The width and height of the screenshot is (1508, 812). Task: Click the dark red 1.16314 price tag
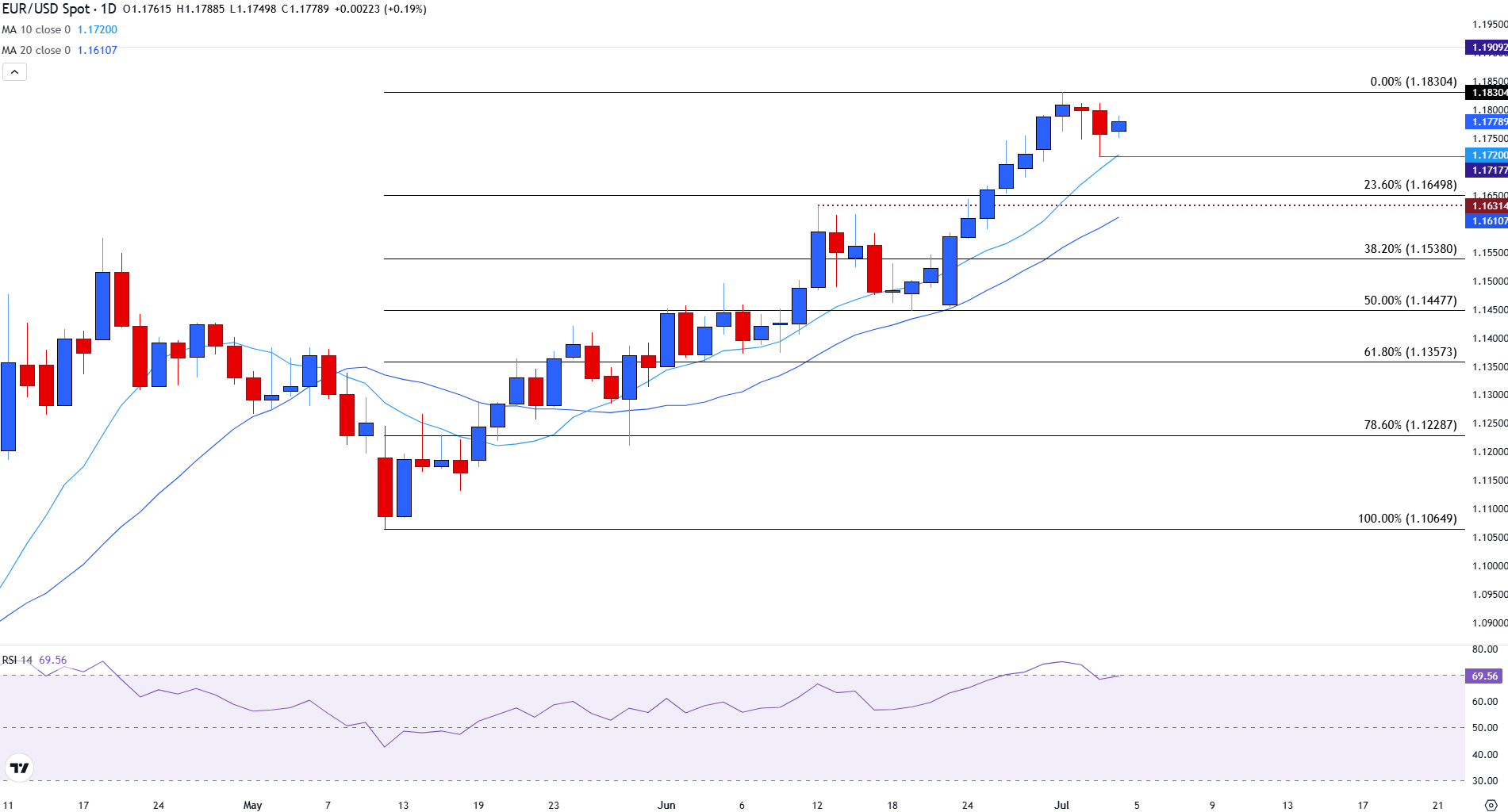coord(1487,206)
